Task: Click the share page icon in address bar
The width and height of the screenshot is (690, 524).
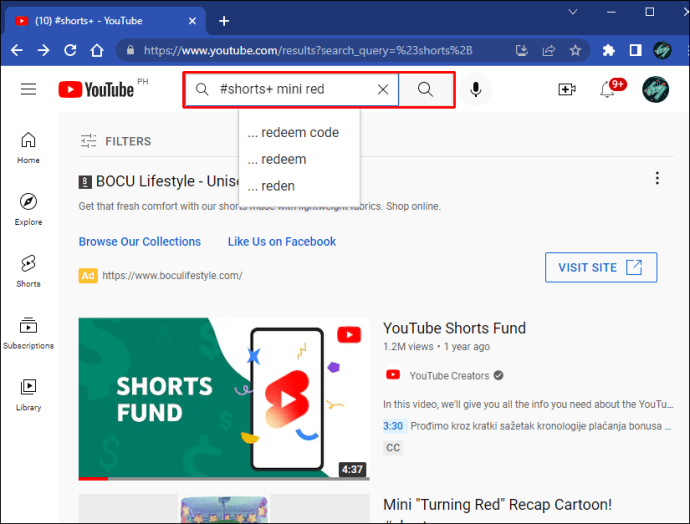Action: click(548, 50)
